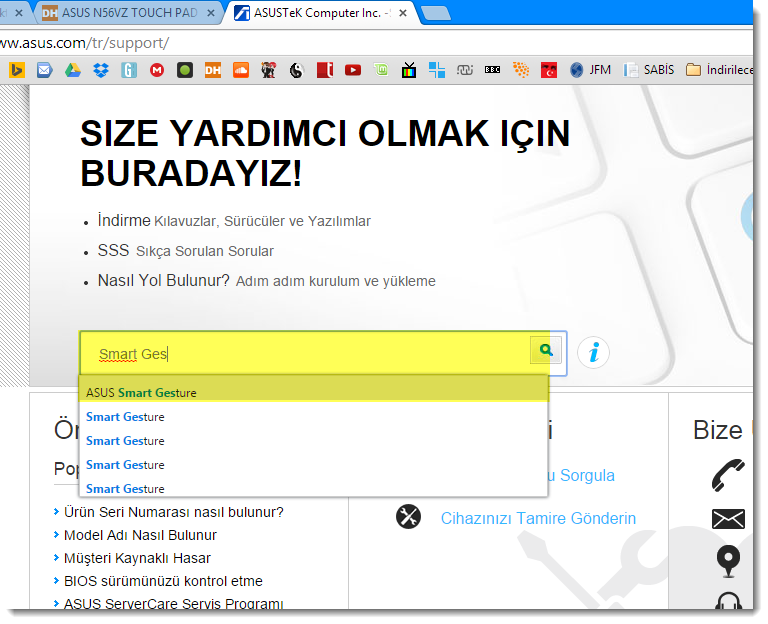Viewport: 768px width, 624px height.
Task: Click İndirme Kılavuzlar, Sürücüler ve Yazılımlar text
Action: tap(234, 220)
